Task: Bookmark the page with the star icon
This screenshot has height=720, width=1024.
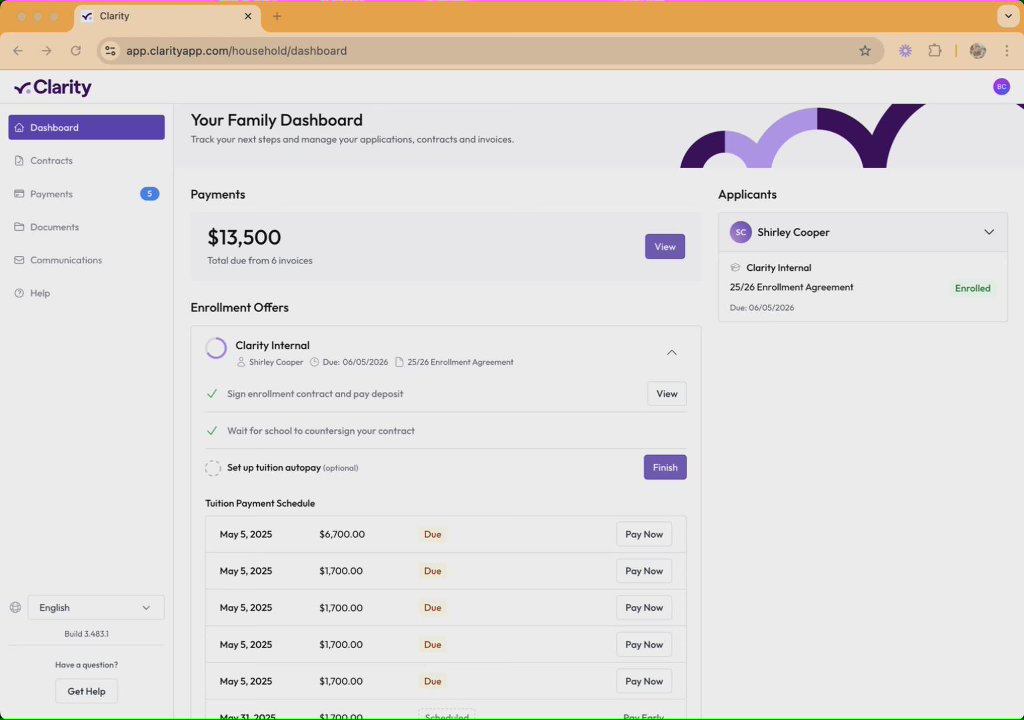Action: (865, 50)
